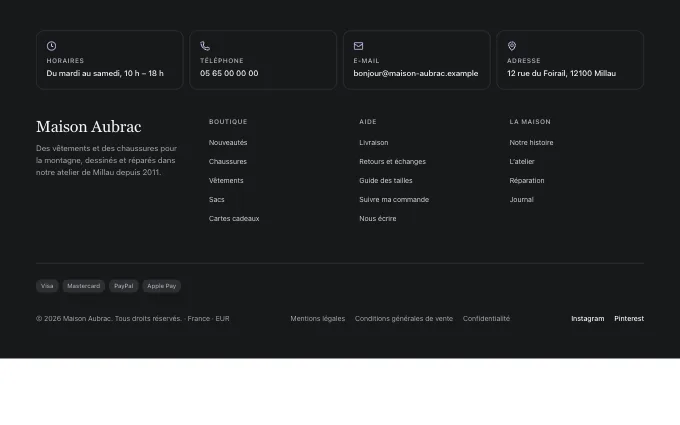This screenshot has height=425, width=680.
Task: Open the Cartes cadeaux link
Action: click(234, 219)
